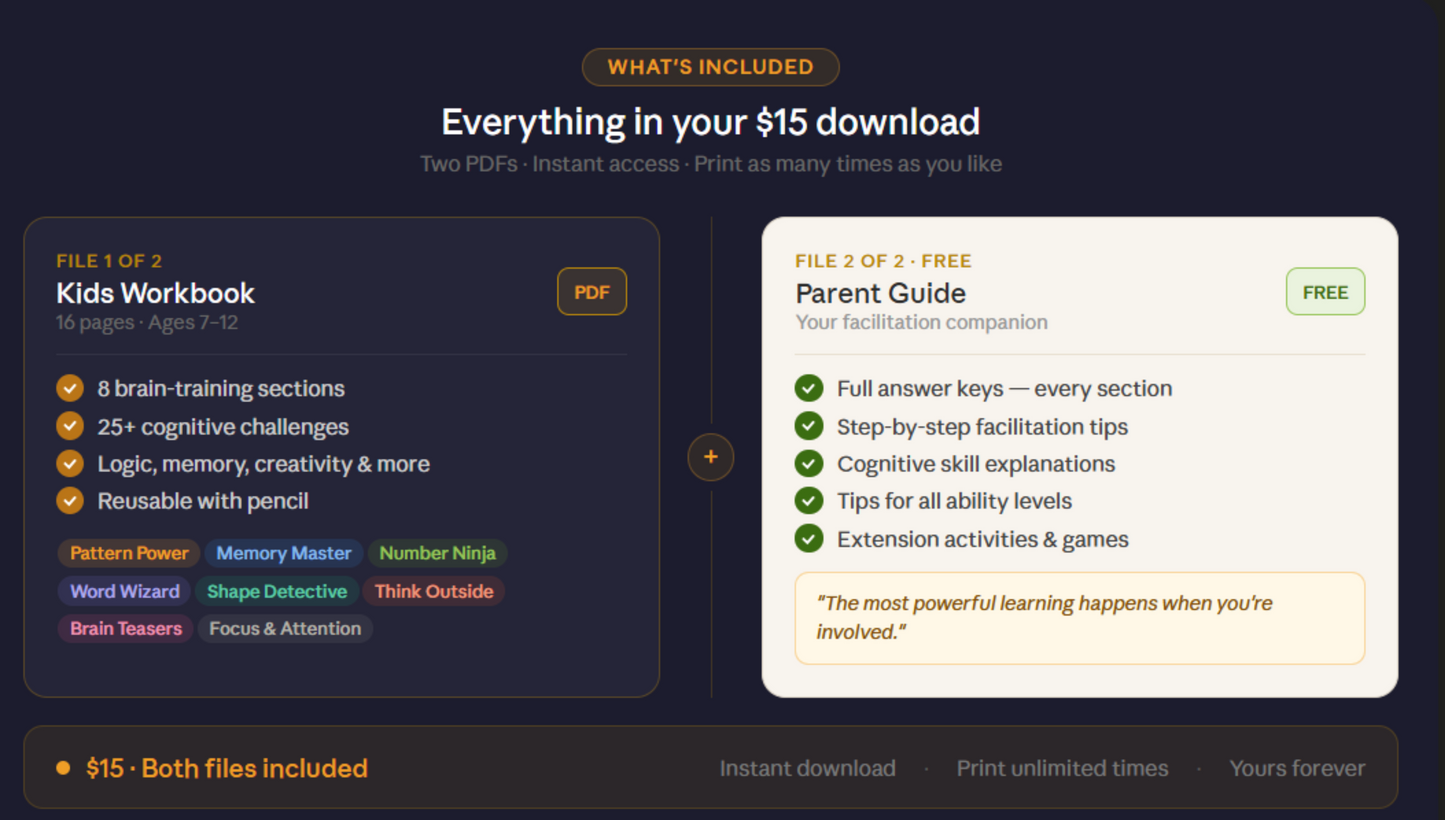This screenshot has width=1445, height=820.
Task: Select the Number Ninja tag
Action: 437,553
